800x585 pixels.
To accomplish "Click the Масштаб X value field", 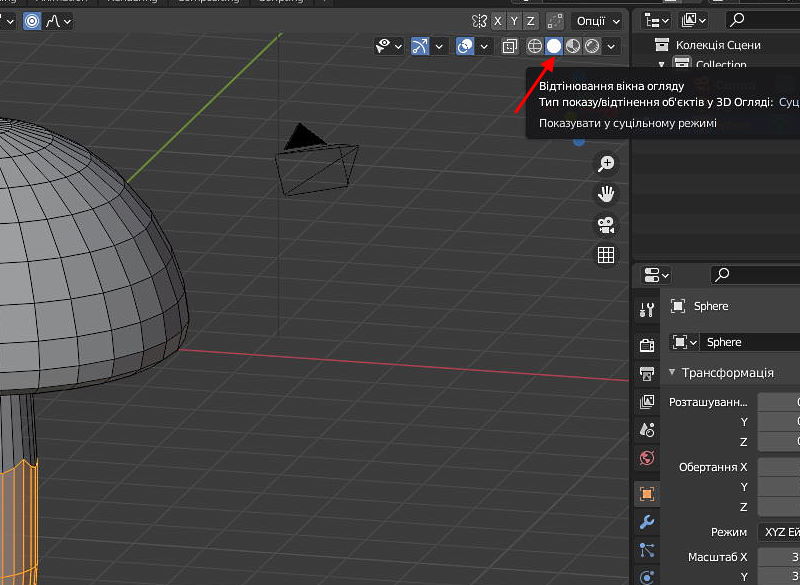I will pos(779,557).
